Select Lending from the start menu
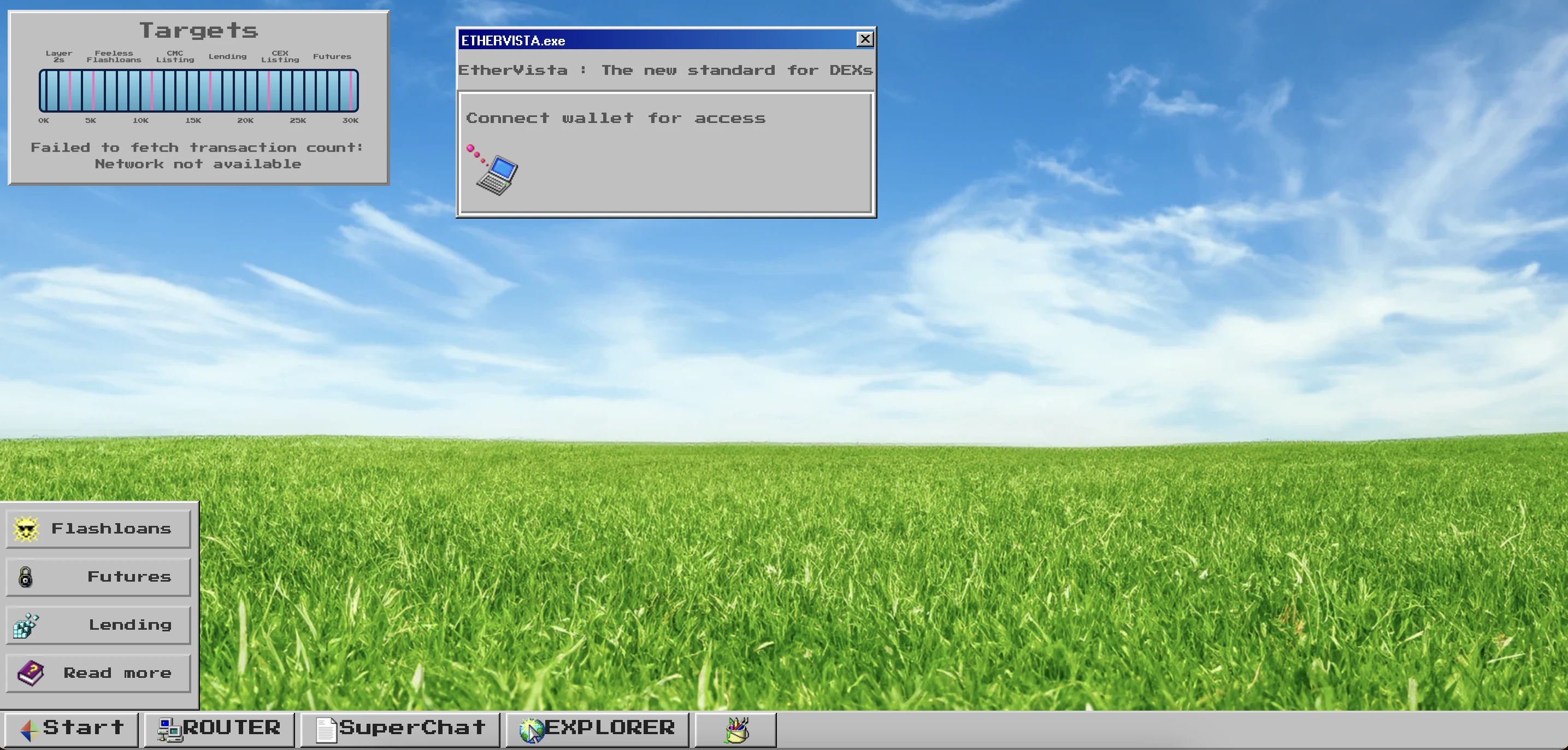Viewport: 1568px width, 750px height. pyautogui.click(x=129, y=625)
